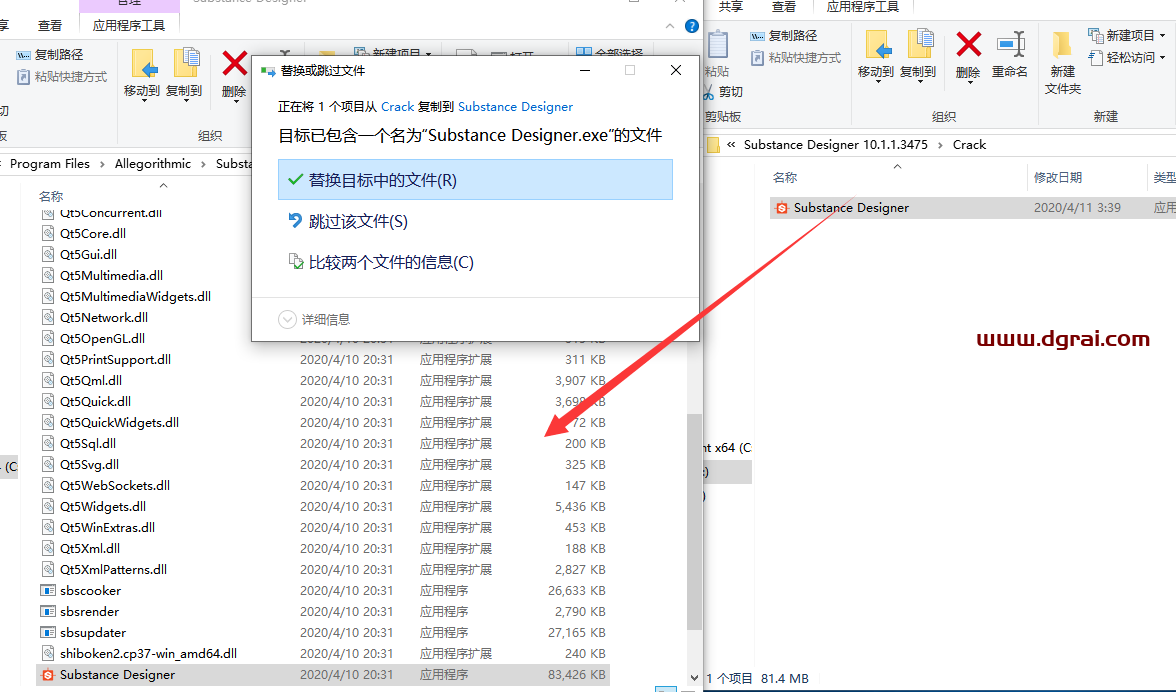This screenshot has width=1176, height=692.
Task: Click the red 删除 icon in right window
Action: click(968, 45)
